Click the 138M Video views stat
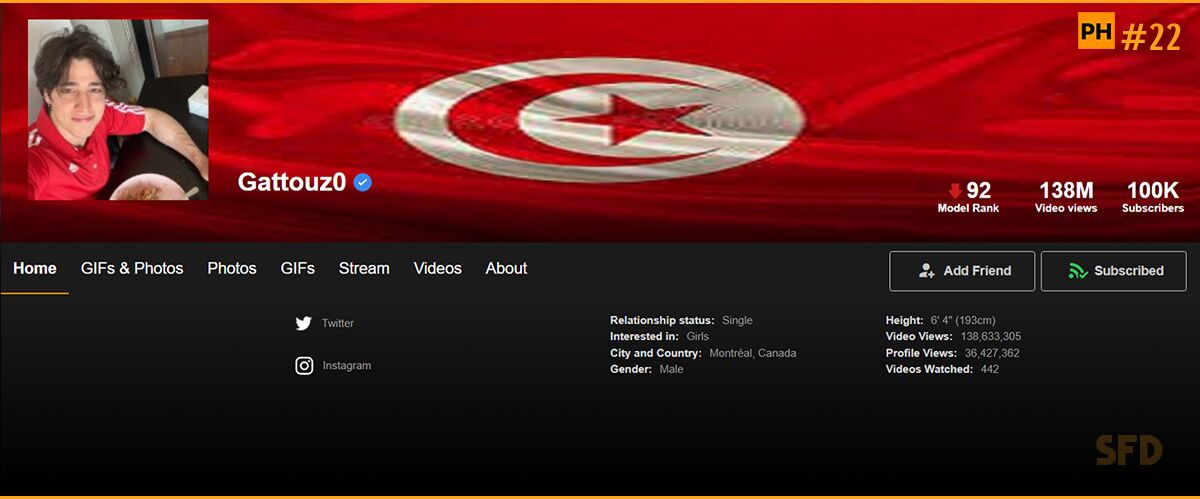Screen dimensions: 1200x499 coord(1066,197)
